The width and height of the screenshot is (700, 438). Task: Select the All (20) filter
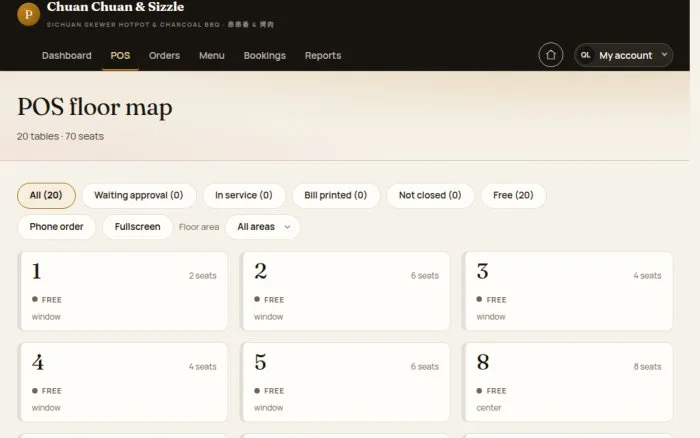pyautogui.click(x=46, y=195)
